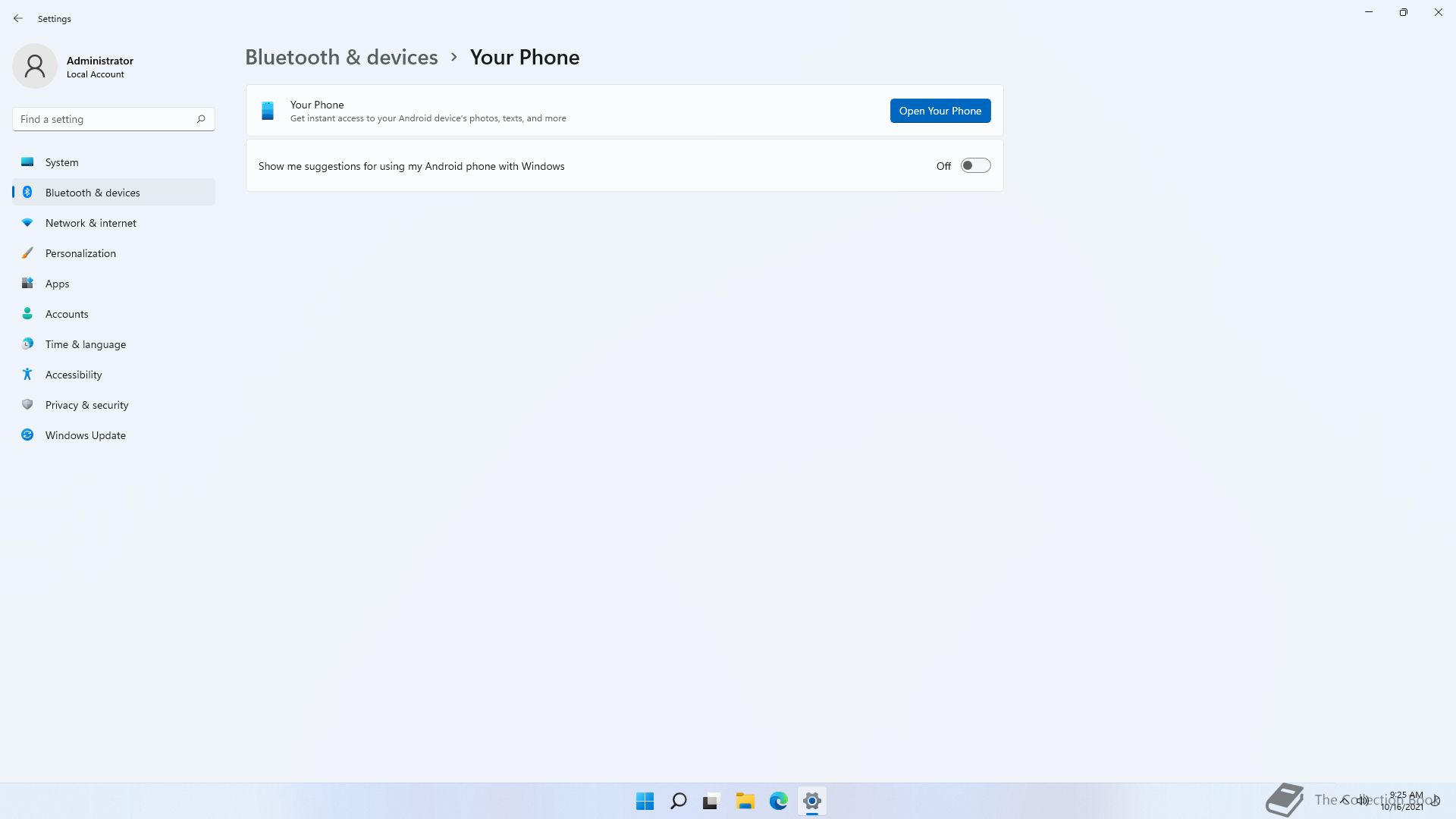The image size is (1456, 819).
Task: Open the Apps settings category
Action: 114,284
